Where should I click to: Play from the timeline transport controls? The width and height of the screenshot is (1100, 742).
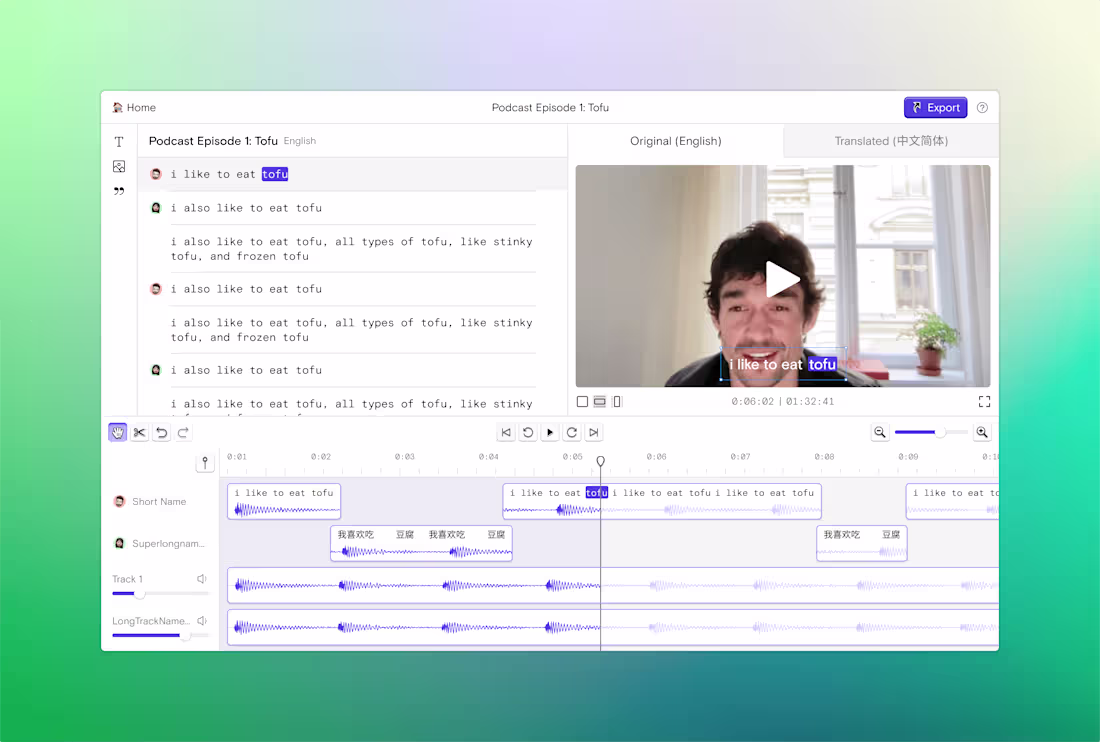click(550, 432)
